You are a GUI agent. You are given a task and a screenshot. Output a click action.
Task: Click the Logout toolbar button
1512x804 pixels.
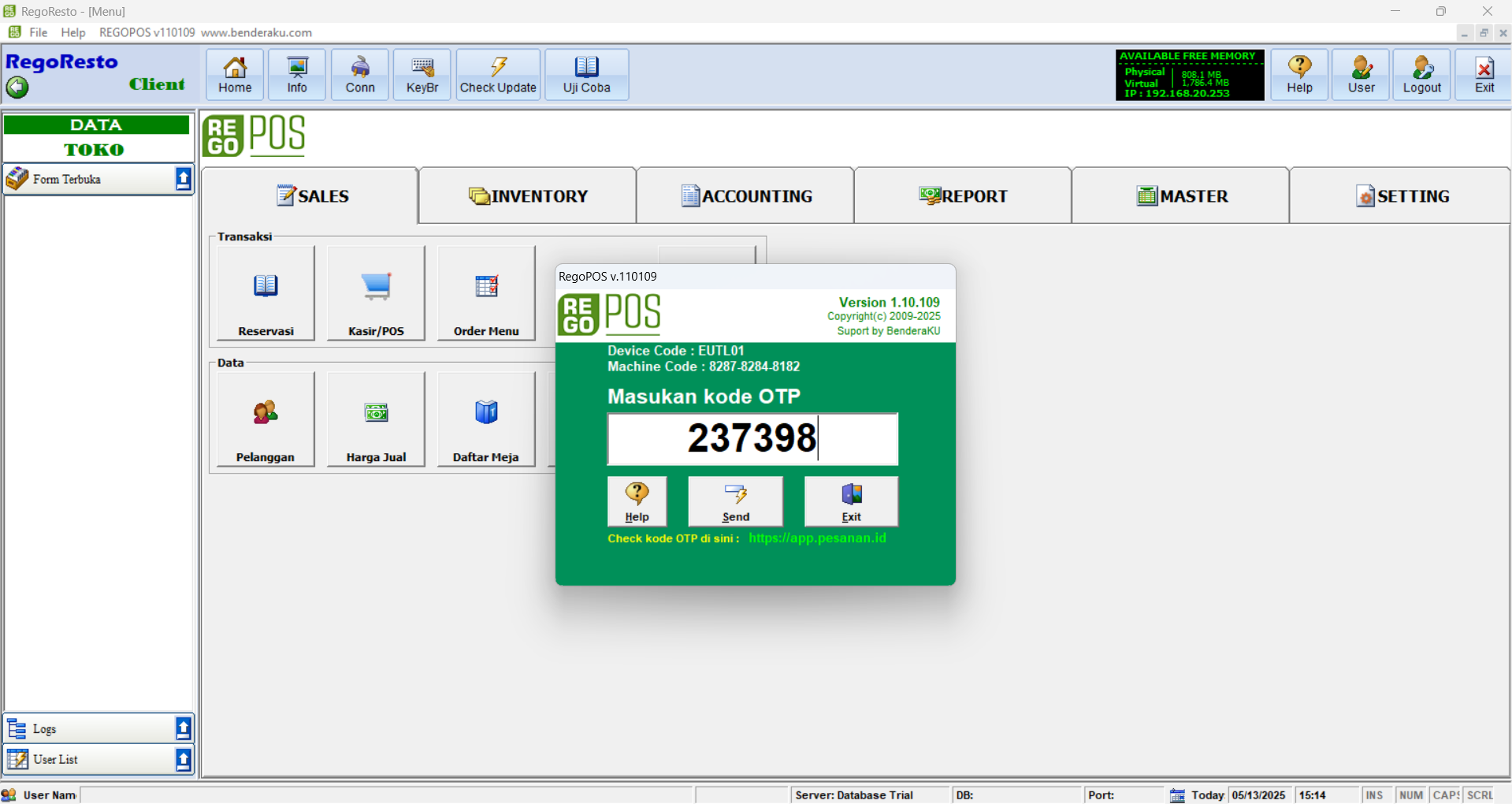(1421, 75)
